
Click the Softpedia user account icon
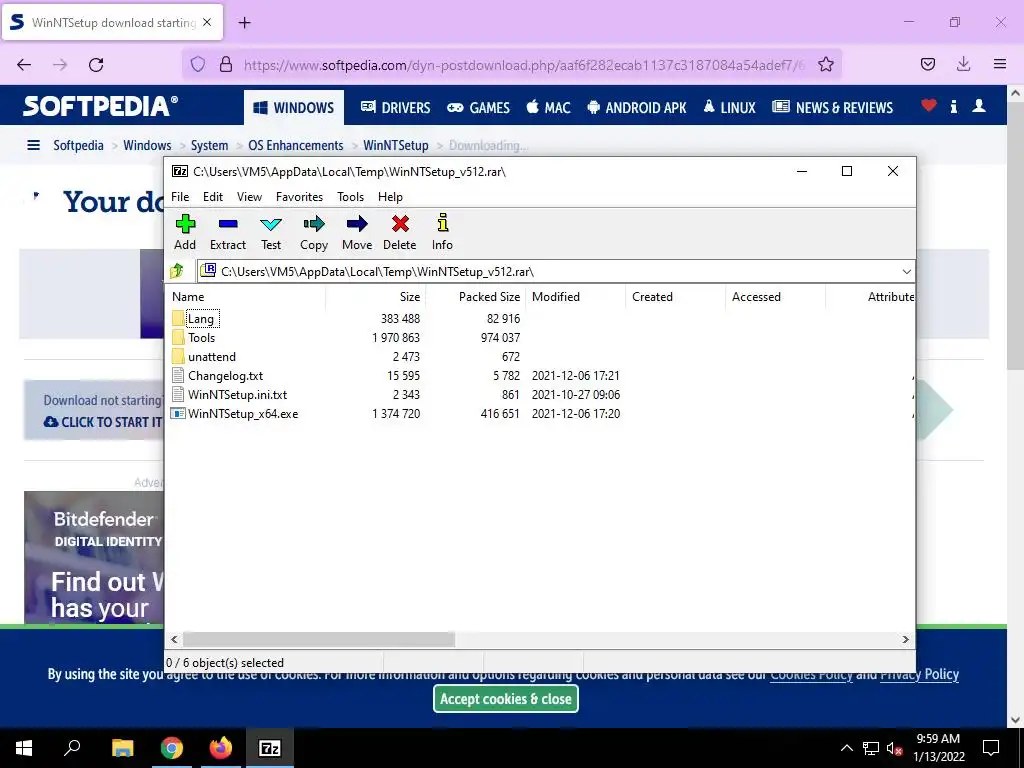click(x=979, y=106)
